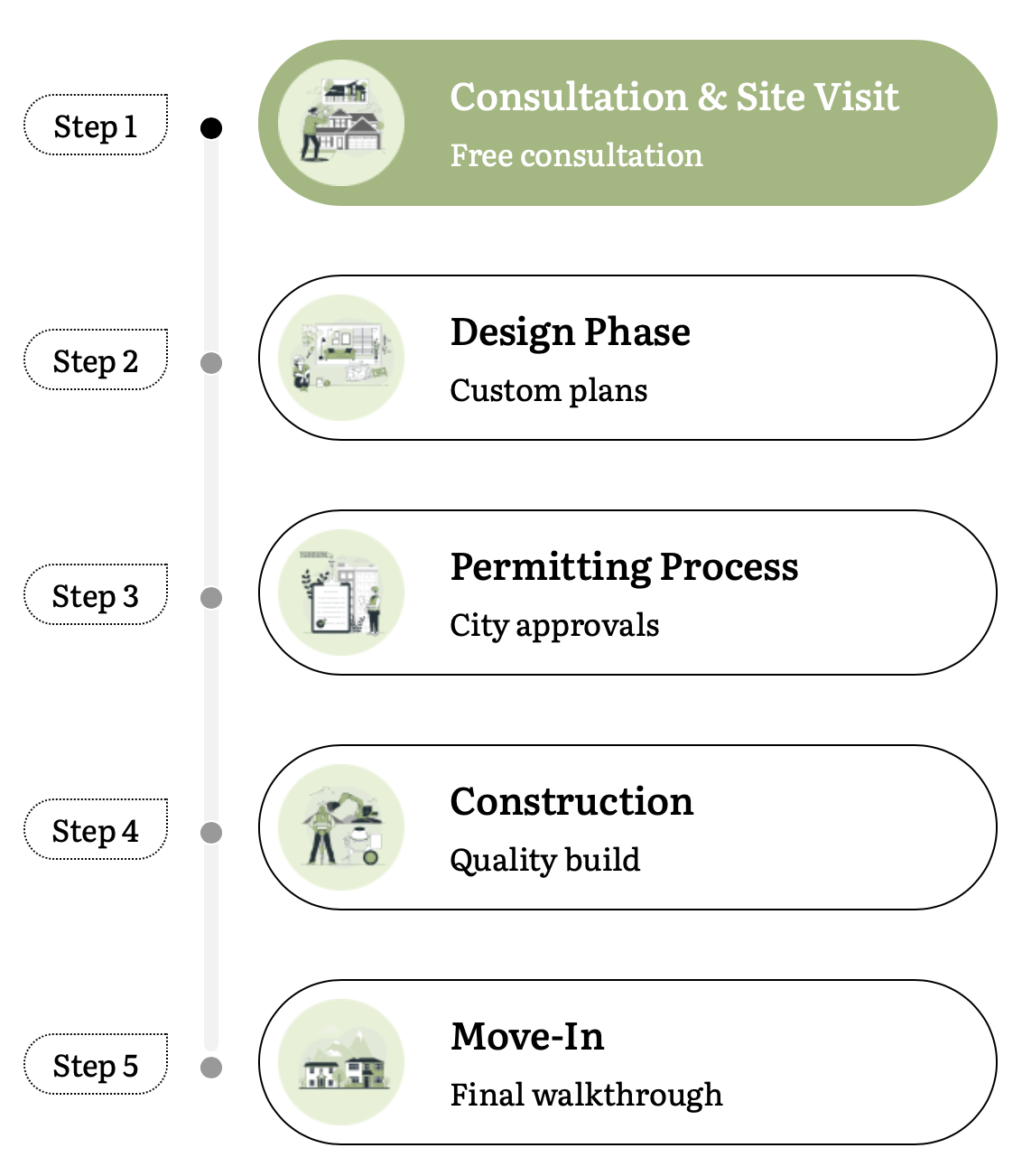Image resolution: width=1022 pixels, height=1176 pixels.
Task: Open the Consultation & Site Visit heading
Action: pos(674,97)
